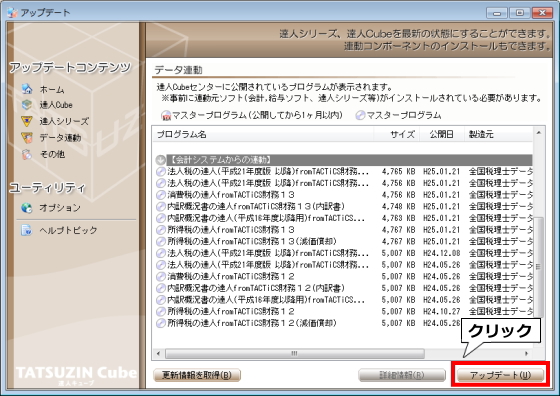Open ホーム via its house icon

pyautogui.click(x=27, y=89)
